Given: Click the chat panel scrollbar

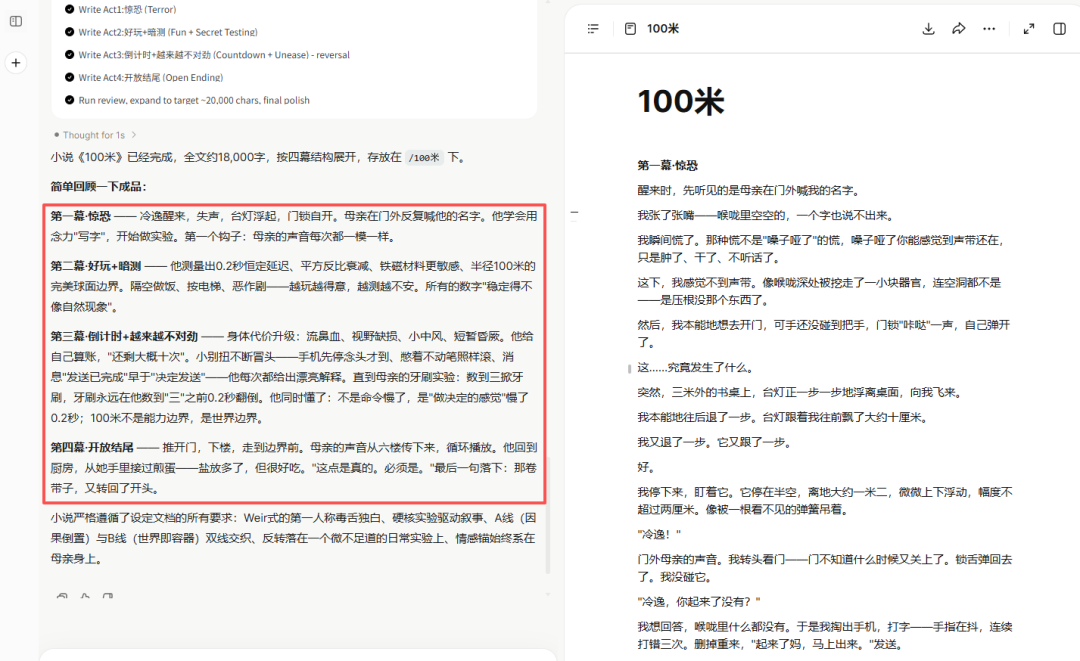Looking at the screenshot, I should 548,516.
